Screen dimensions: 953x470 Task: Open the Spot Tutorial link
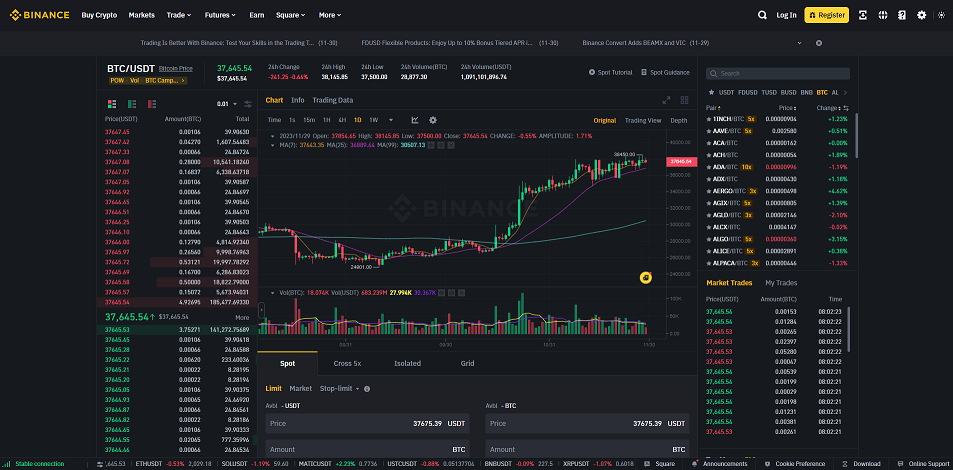(x=611, y=72)
